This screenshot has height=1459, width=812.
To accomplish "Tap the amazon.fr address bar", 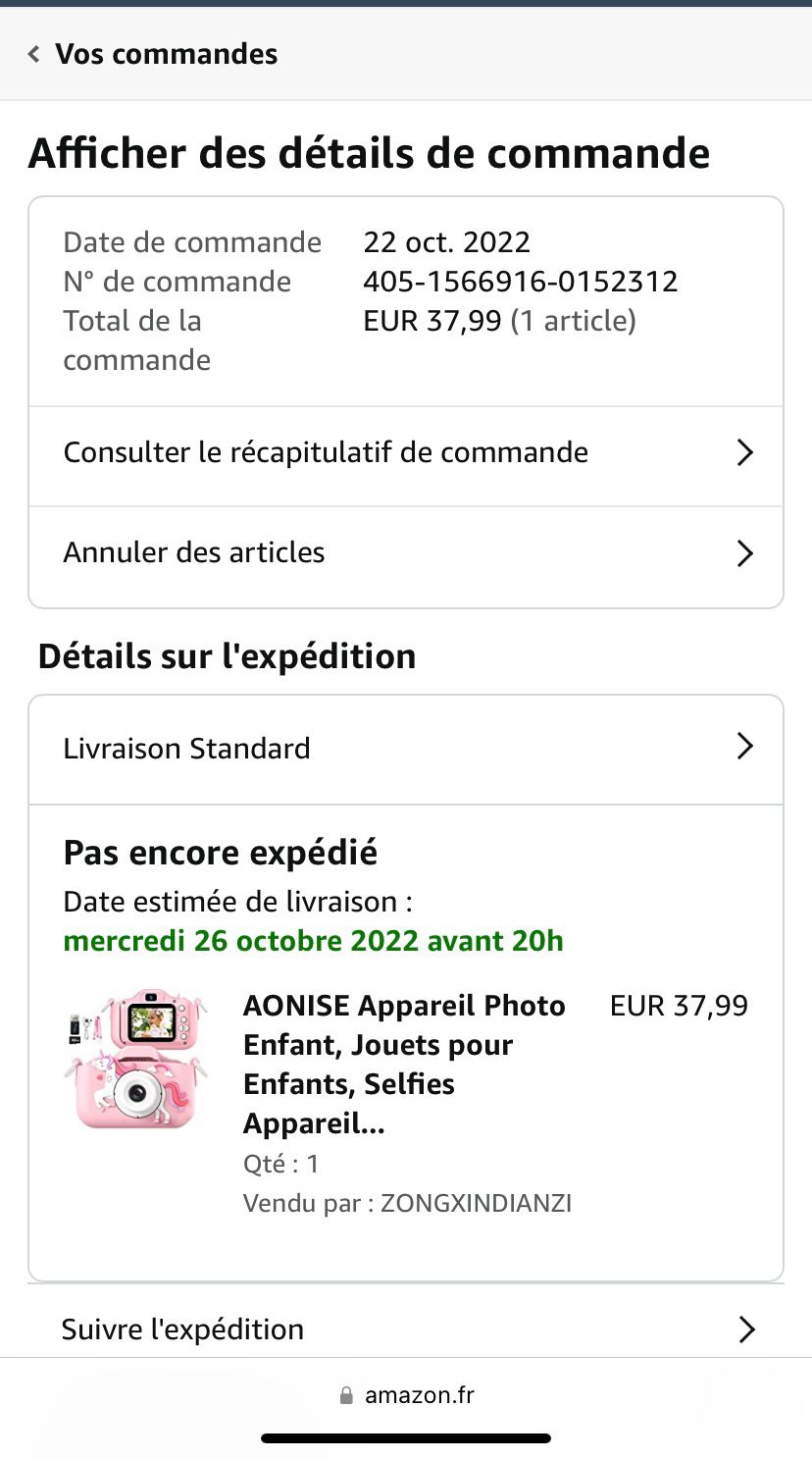I will tap(419, 1395).
